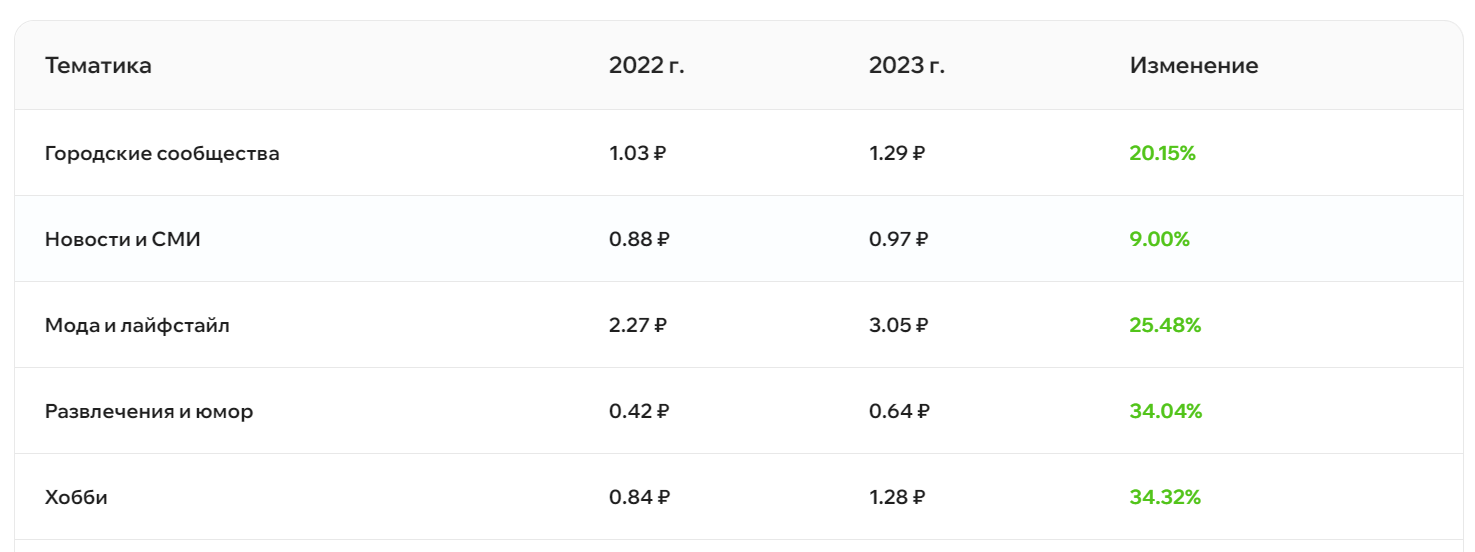Click the Новости и СМИ row label

click(122, 240)
